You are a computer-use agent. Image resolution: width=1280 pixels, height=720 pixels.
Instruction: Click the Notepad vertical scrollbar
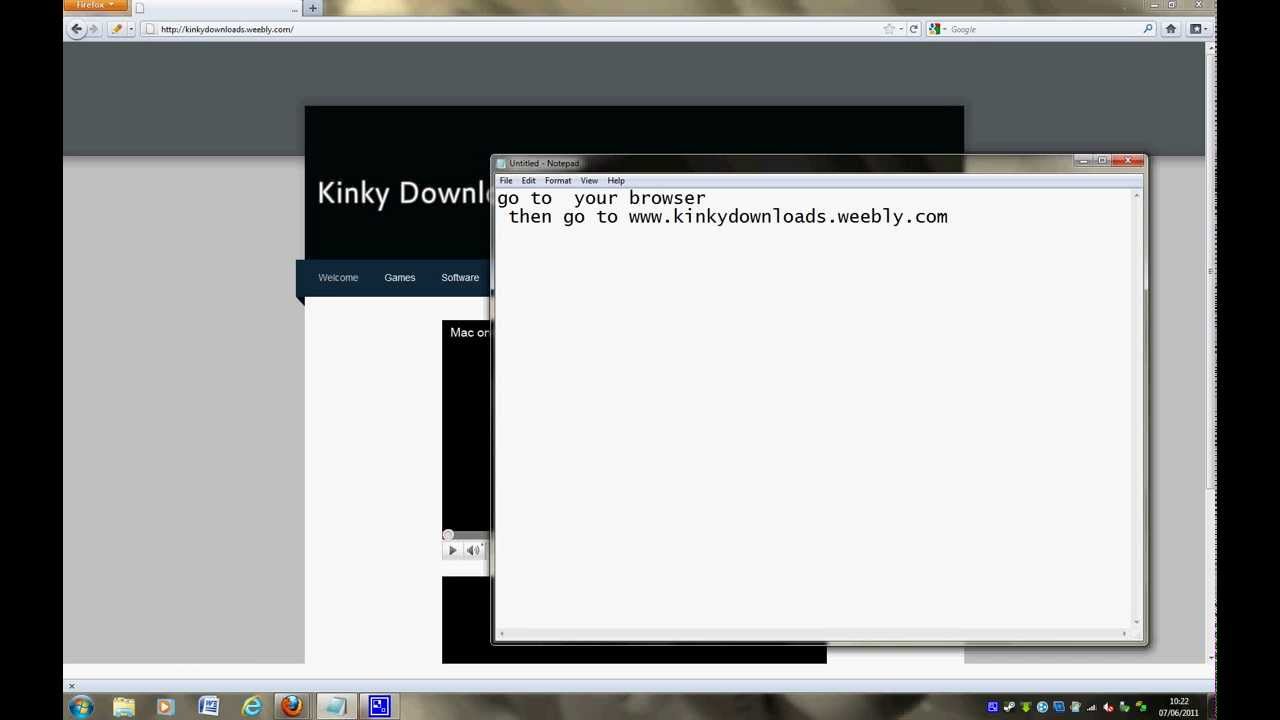[x=1137, y=408]
